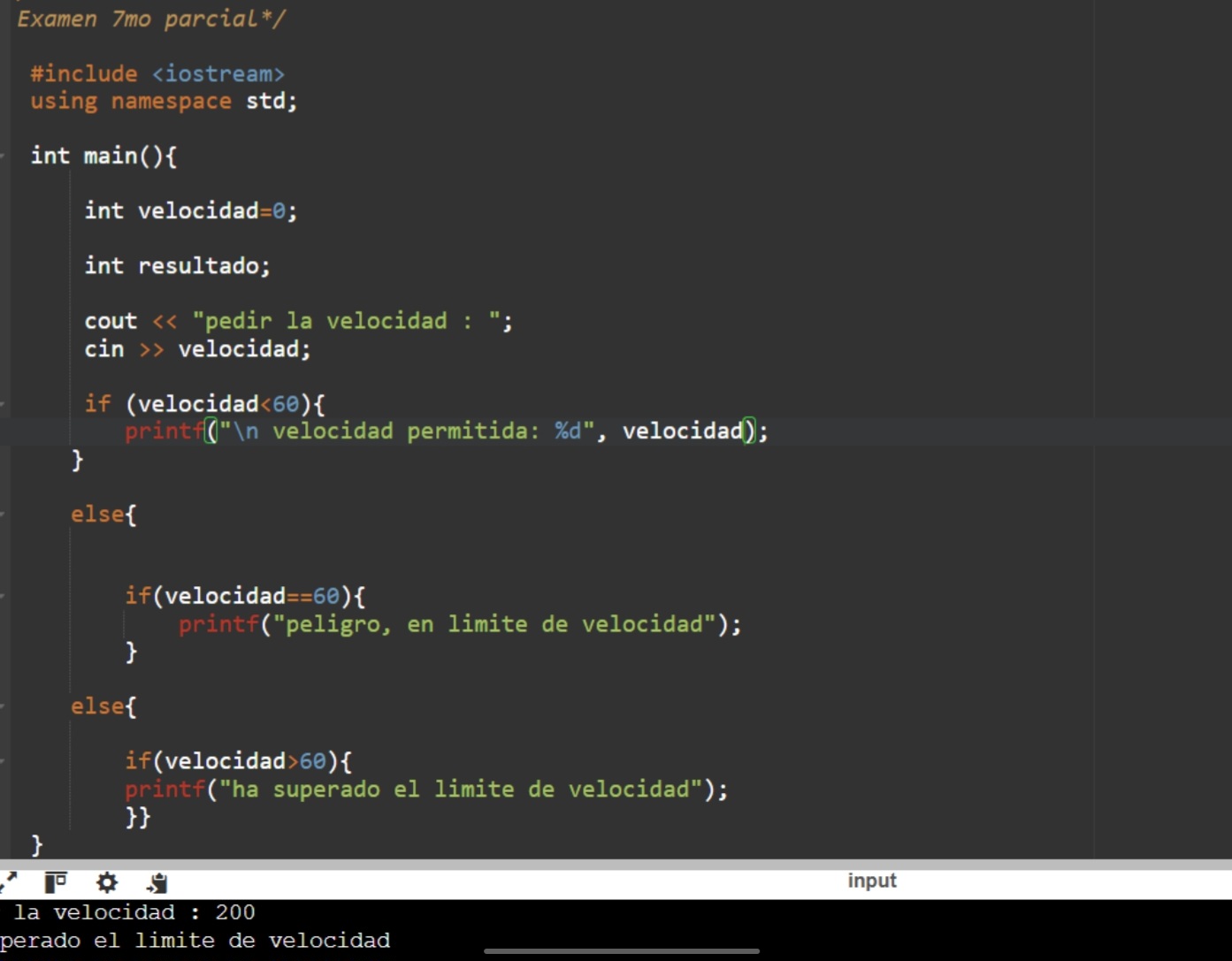The image size is (1232, 961).
Task: Fold the if(velocidad>60) block
Action: click(4, 761)
